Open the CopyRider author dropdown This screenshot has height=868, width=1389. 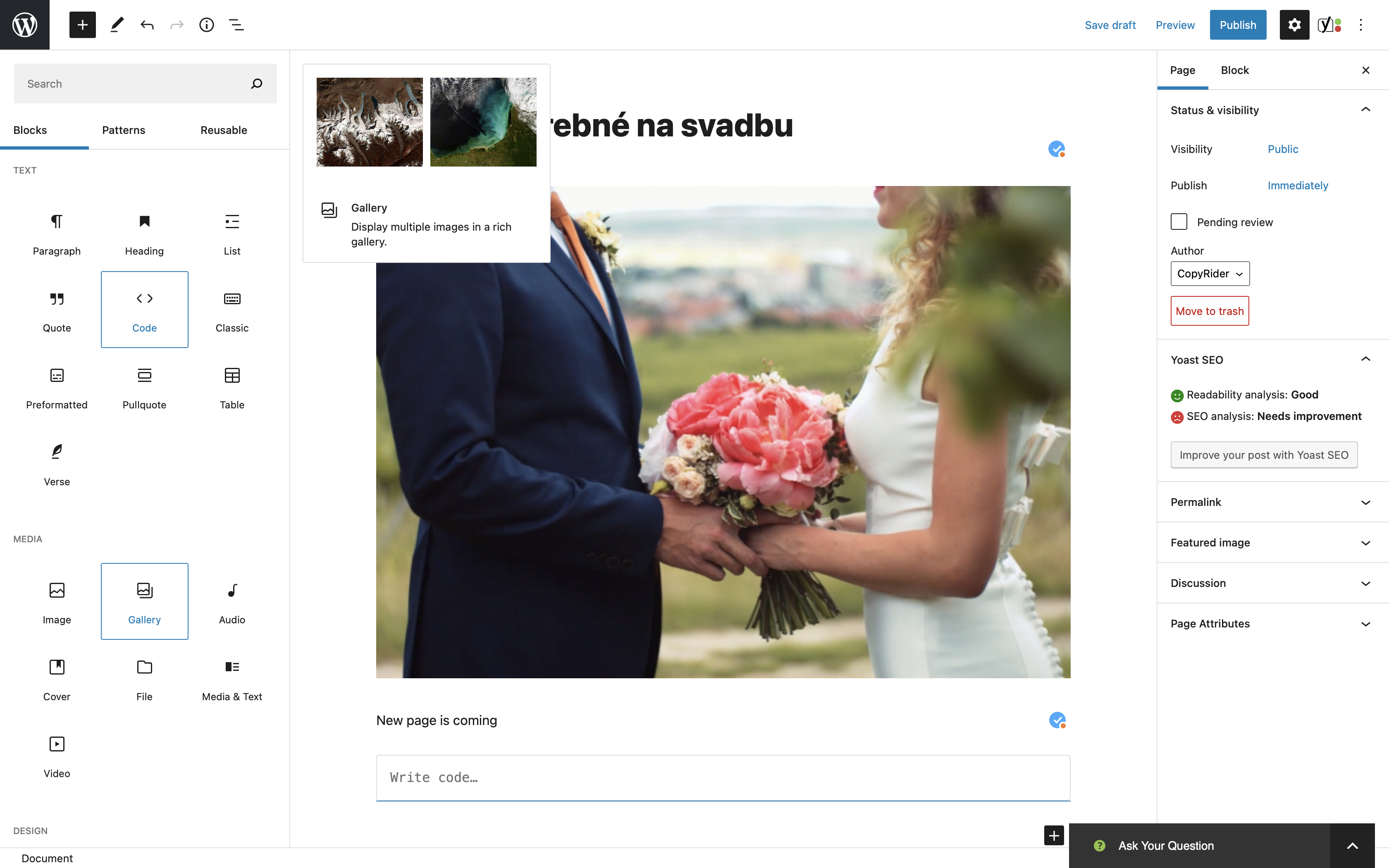coord(1209,274)
